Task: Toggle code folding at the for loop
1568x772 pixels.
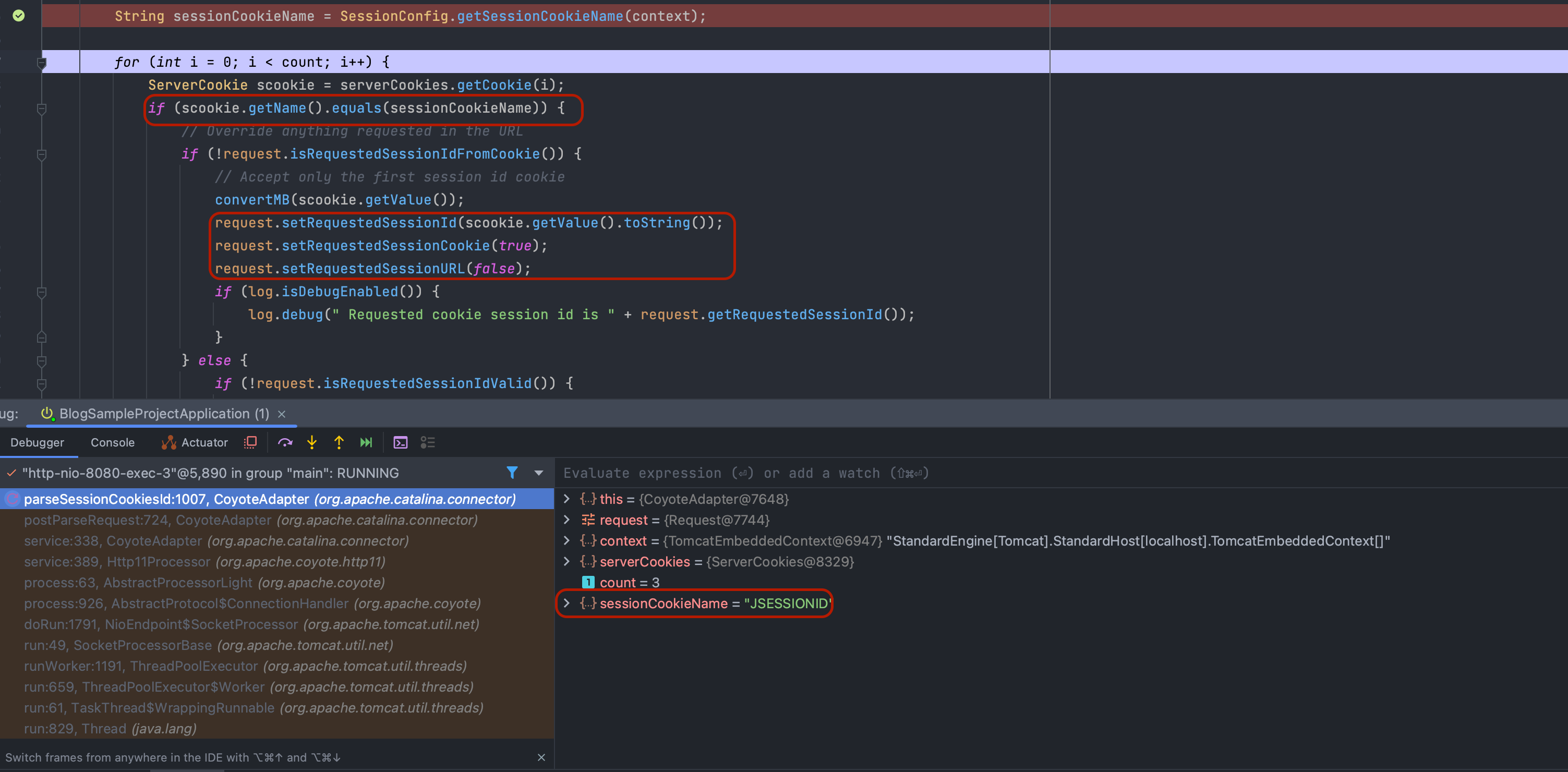Action: coord(41,63)
